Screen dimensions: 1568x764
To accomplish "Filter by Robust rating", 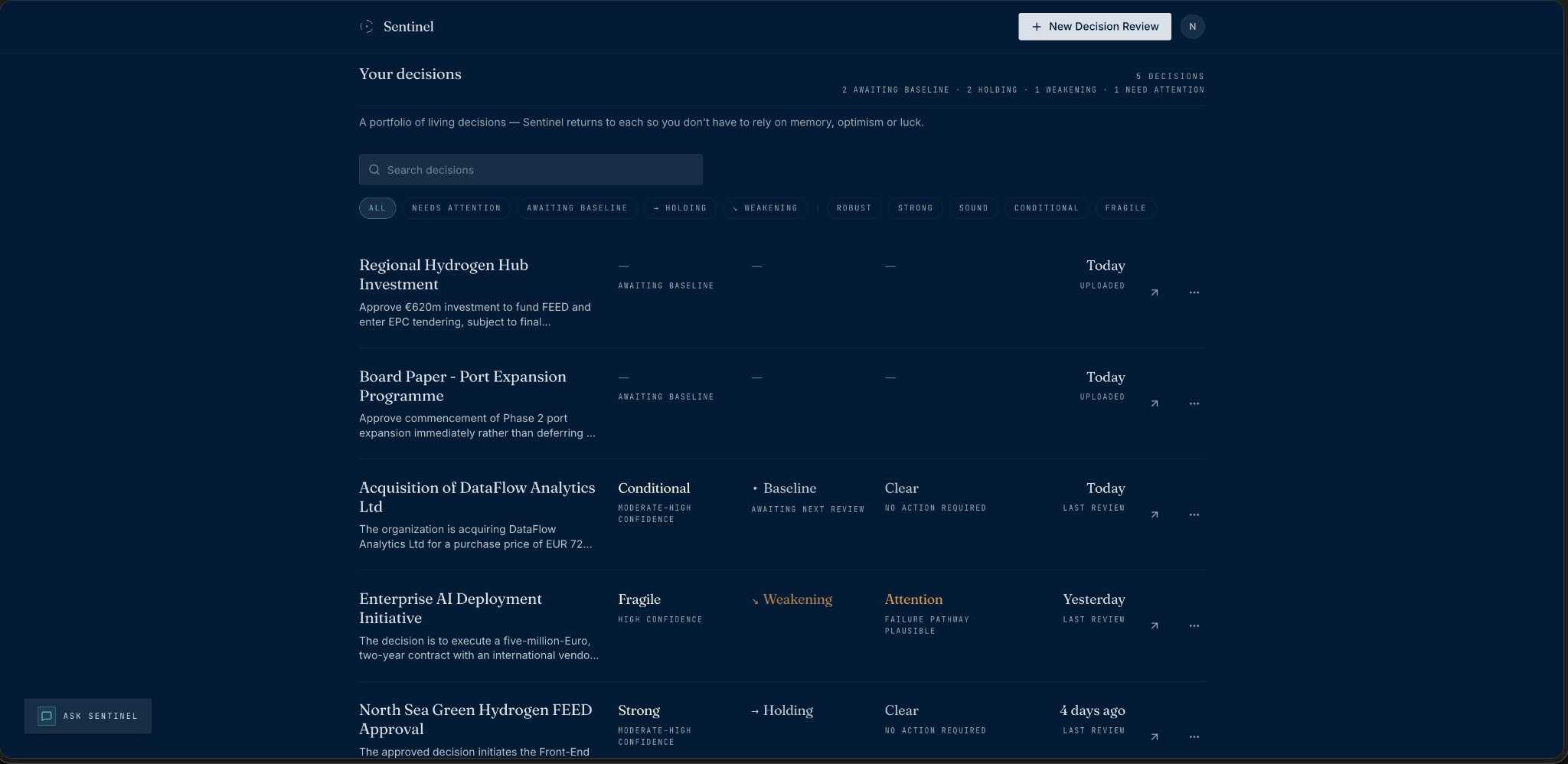I will [854, 208].
